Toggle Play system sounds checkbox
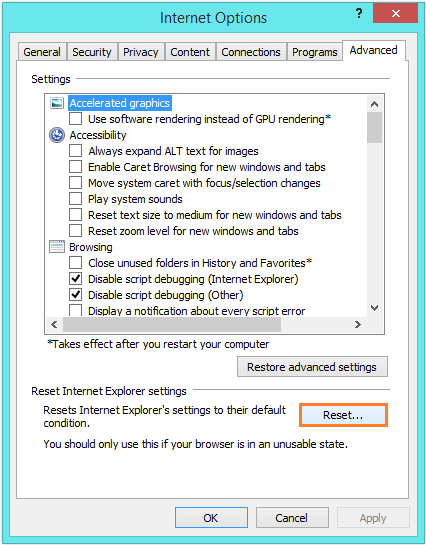Viewport: 426px width, 545px height. tap(75, 199)
